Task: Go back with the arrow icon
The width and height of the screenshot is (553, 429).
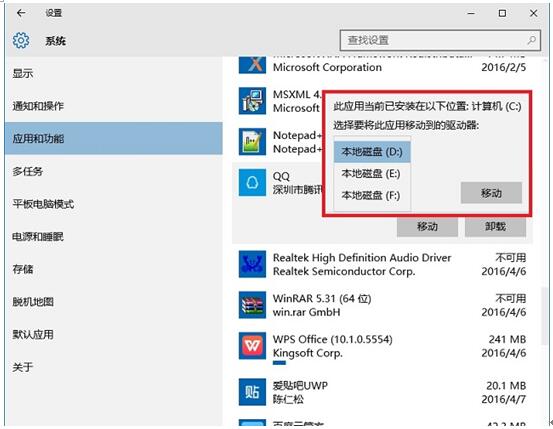Action: [21, 13]
